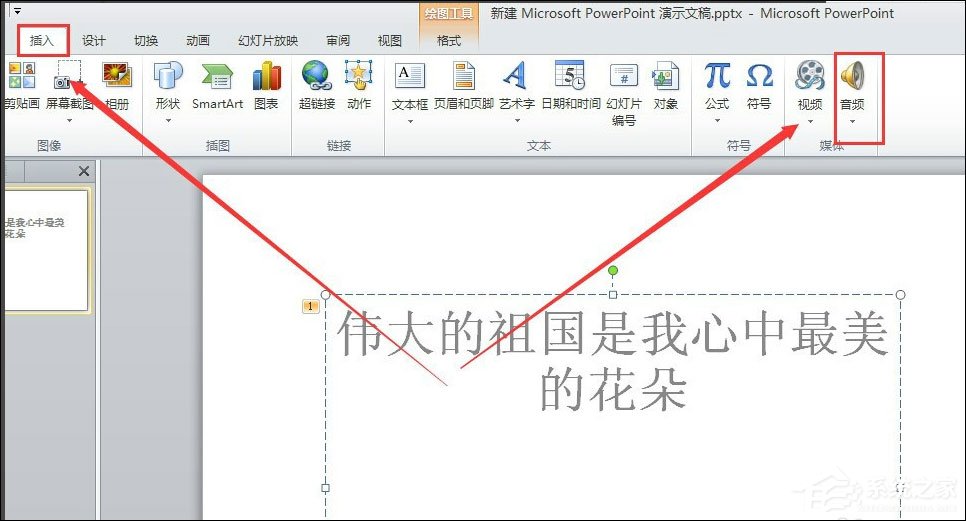
Task: Open the WordArt (艺术字) dropdown
Action: (516, 120)
